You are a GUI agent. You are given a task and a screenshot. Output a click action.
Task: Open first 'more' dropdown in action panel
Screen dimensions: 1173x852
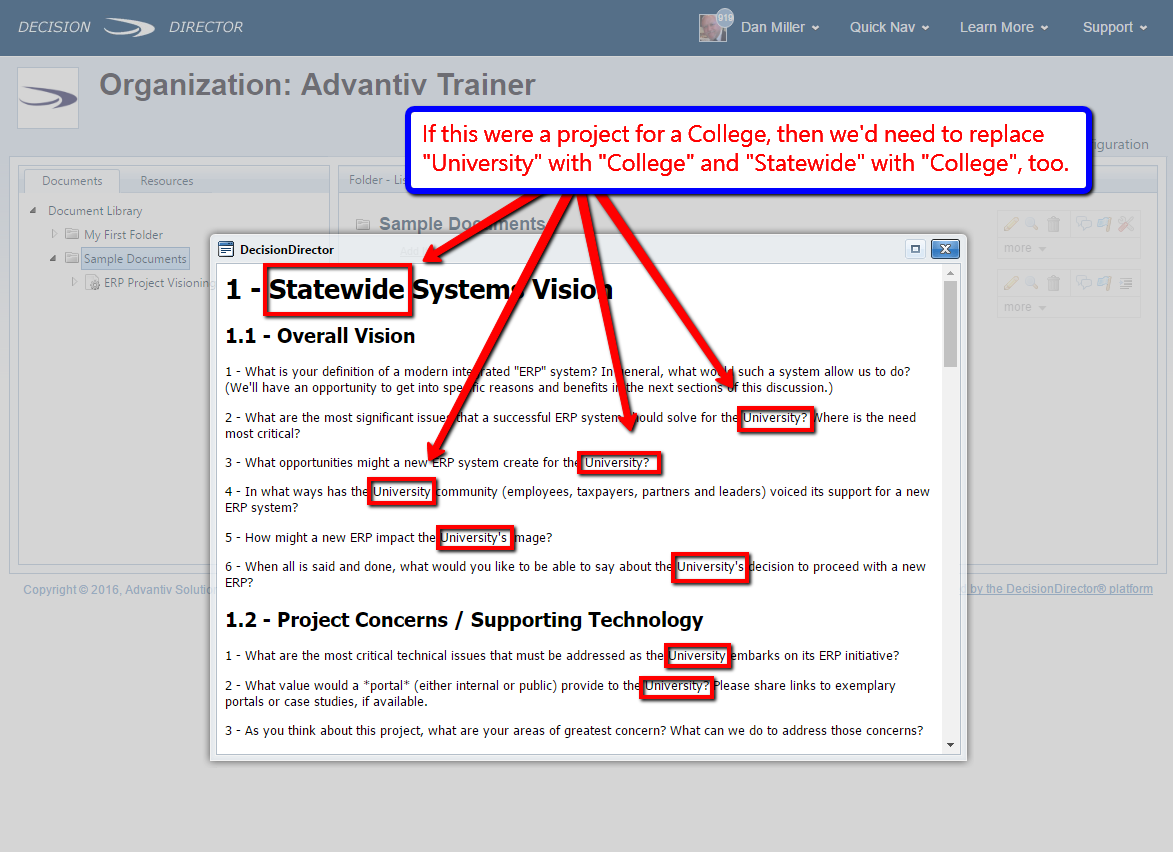tap(1025, 248)
